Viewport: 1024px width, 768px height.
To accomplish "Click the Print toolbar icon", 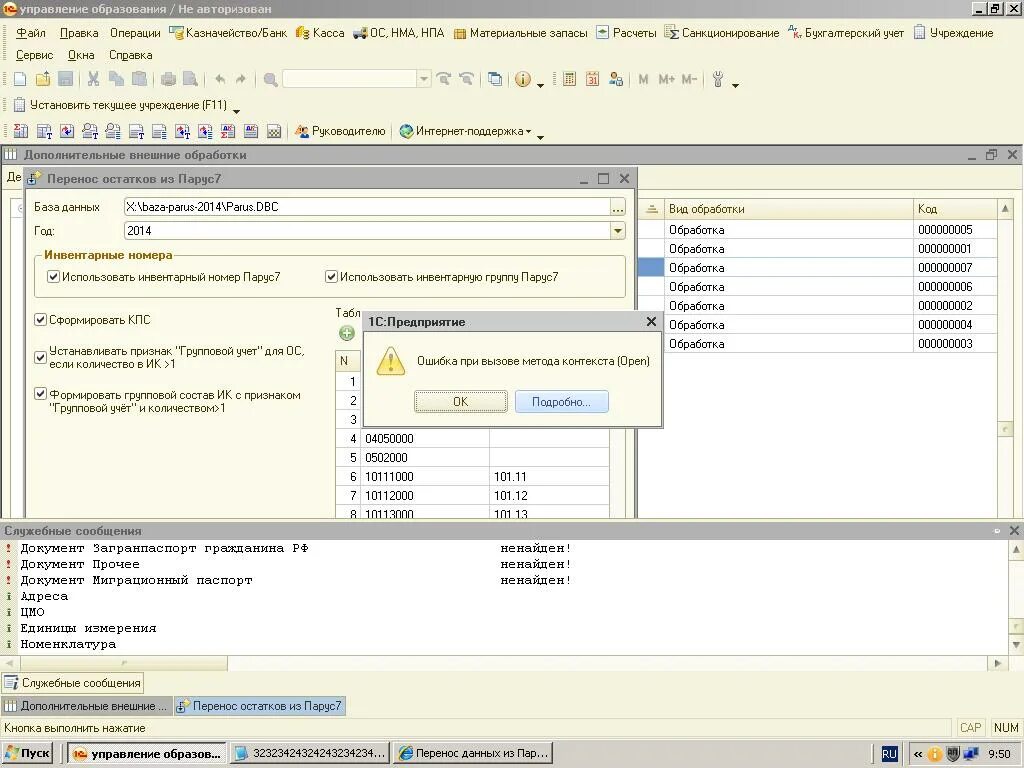I will coord(168,79).
